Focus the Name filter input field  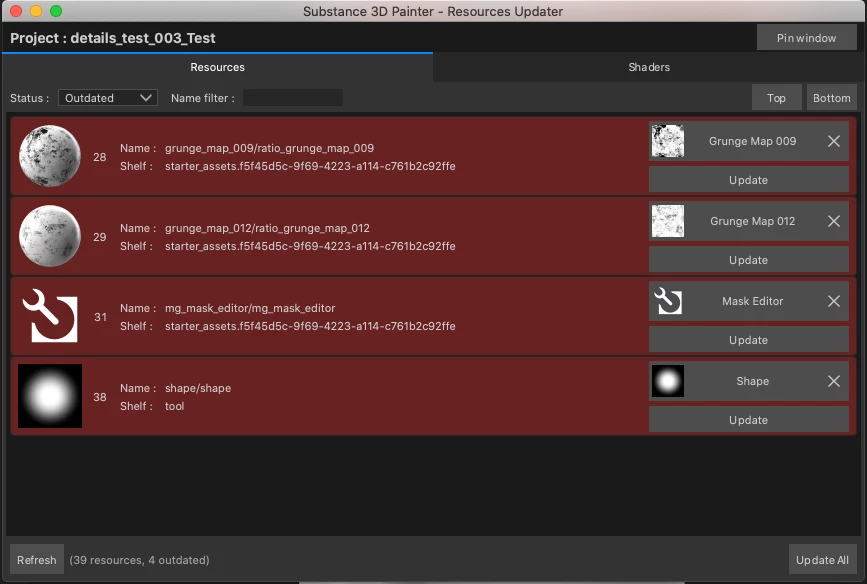(x=293, y=98)
